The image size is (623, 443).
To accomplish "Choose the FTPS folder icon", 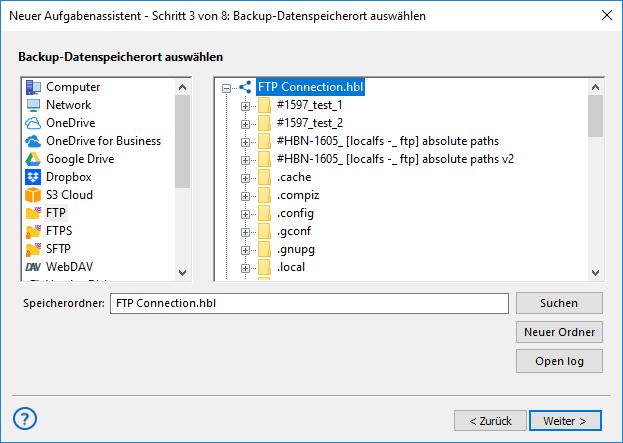I will pyautogui.click(x=33, y=231).
